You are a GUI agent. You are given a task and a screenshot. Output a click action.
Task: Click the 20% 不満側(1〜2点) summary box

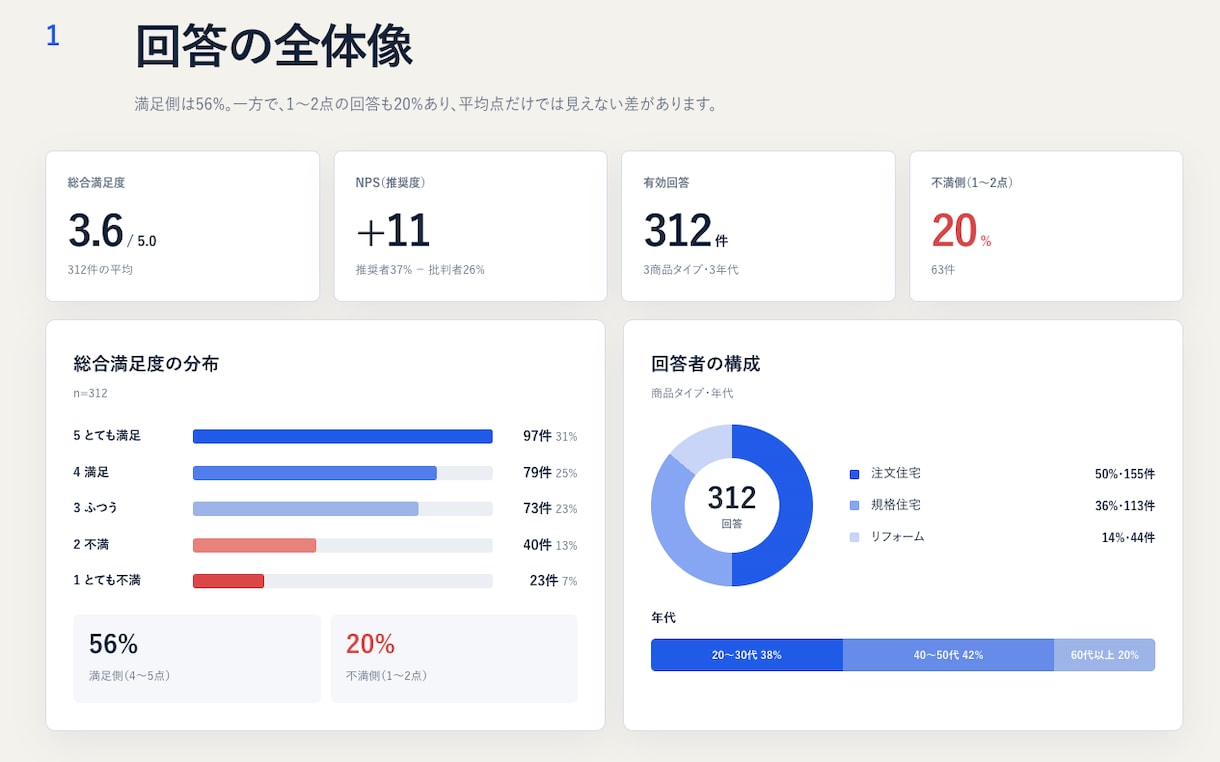point(454,658)
